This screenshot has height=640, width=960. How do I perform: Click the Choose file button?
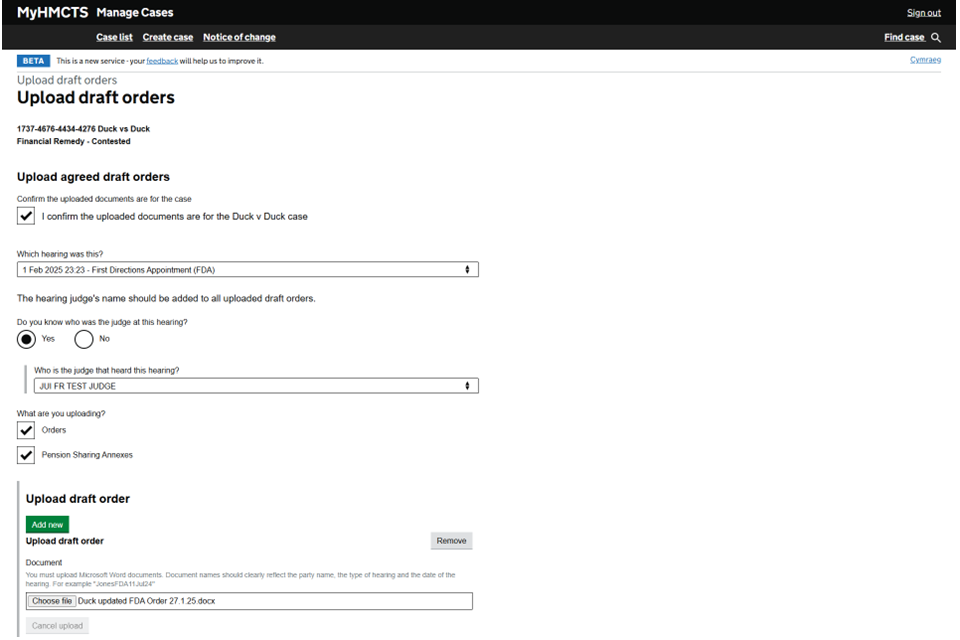tap(52, 601)
